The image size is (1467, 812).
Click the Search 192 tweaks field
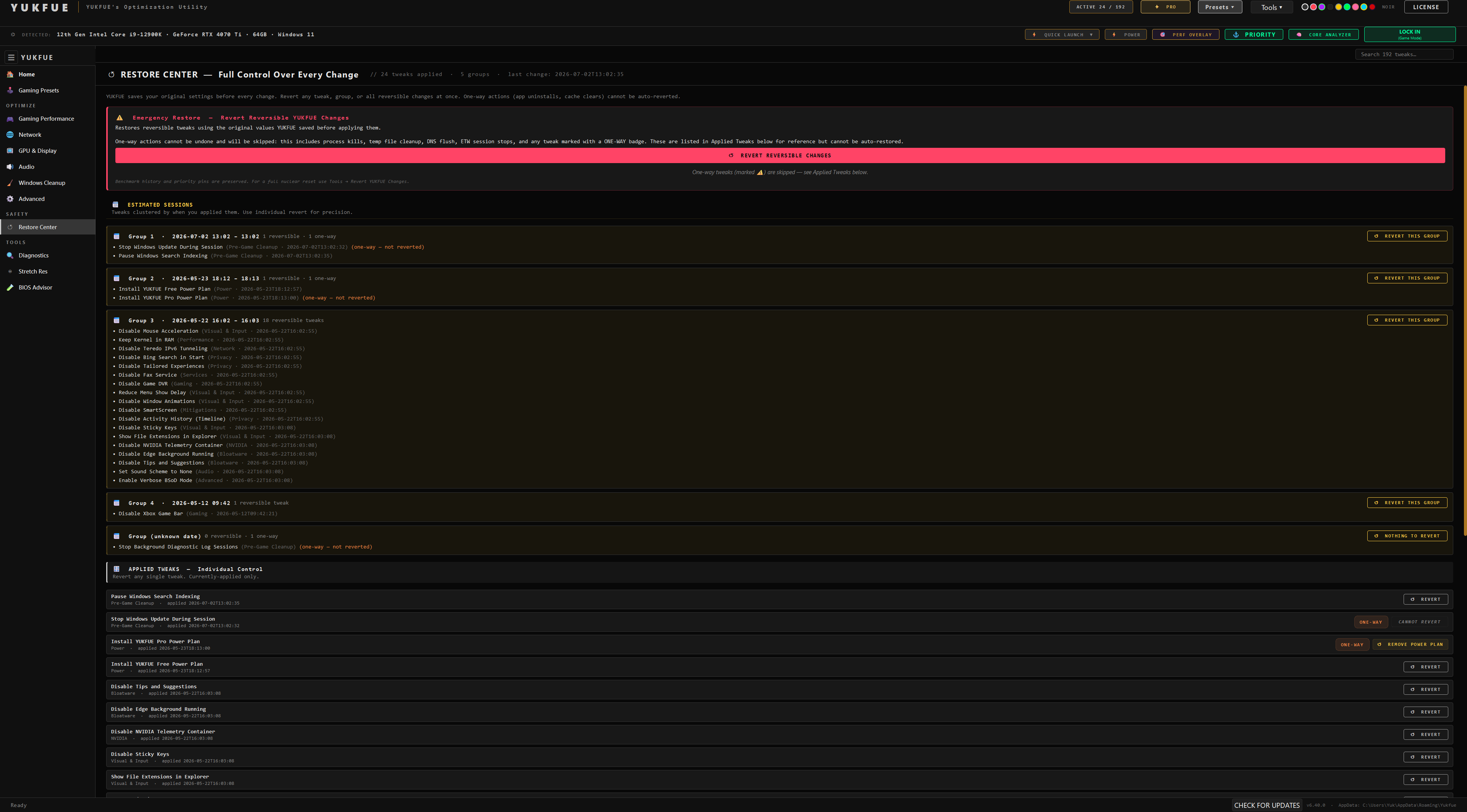(x=1404, y=55)
